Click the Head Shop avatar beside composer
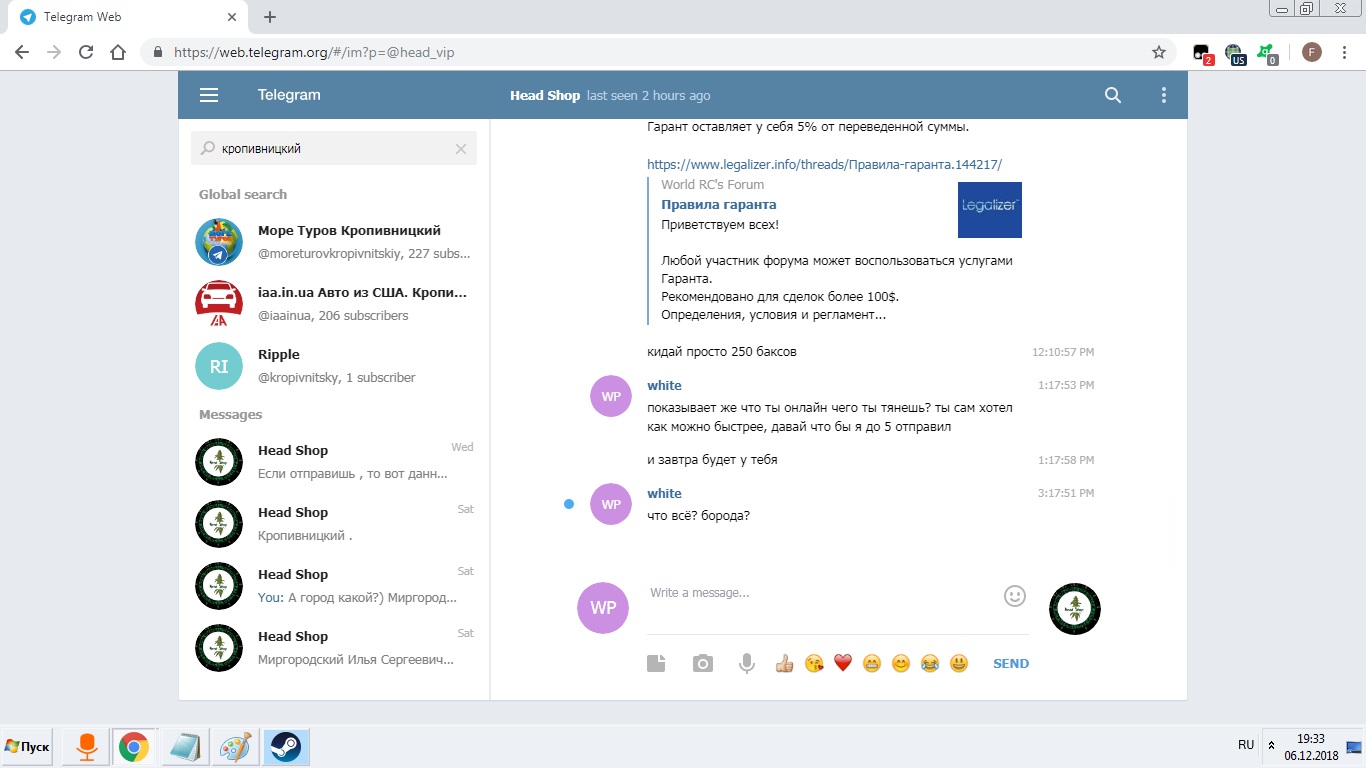Viewport: 1366px width, 768px height. 1075,608
